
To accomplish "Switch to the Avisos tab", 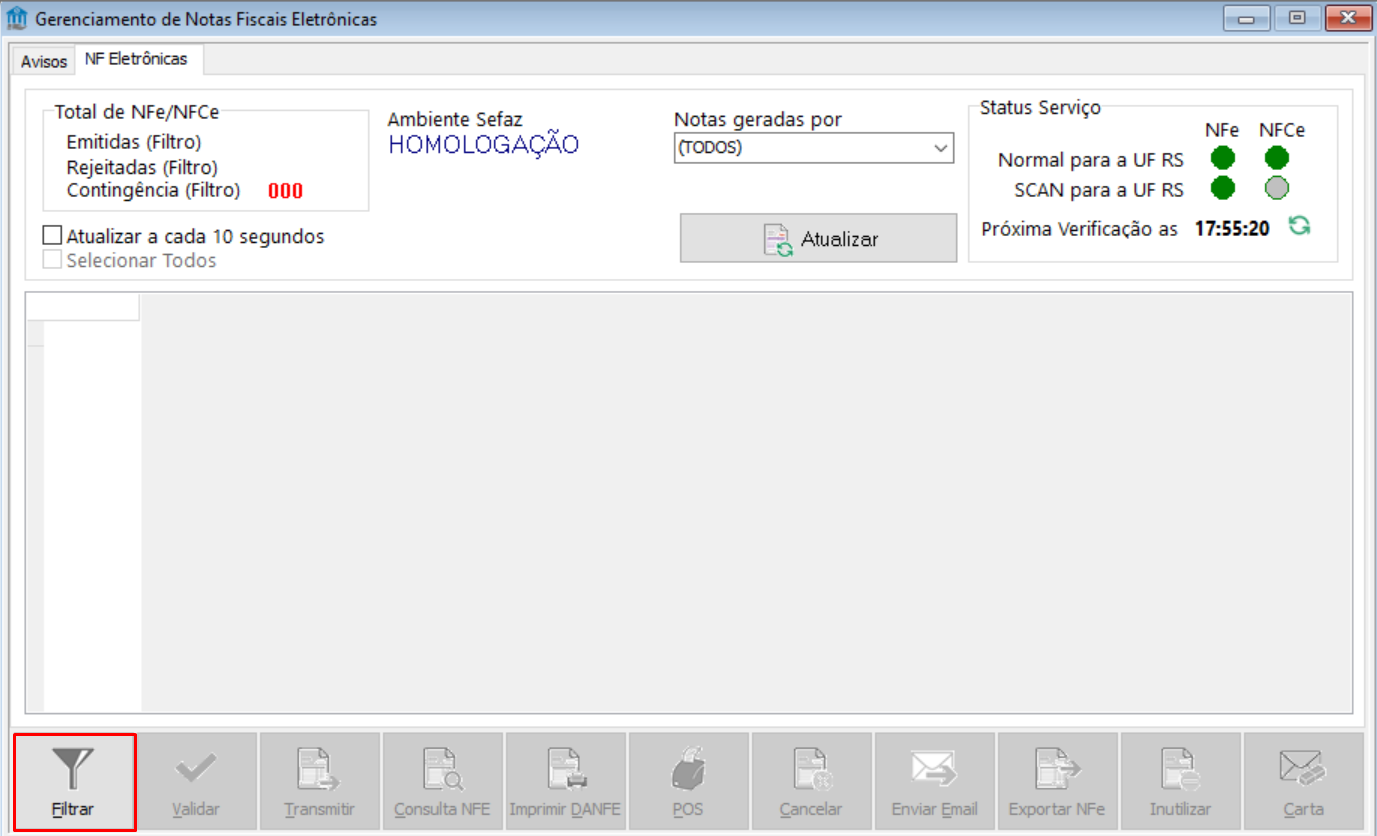I will click(44, 62).
